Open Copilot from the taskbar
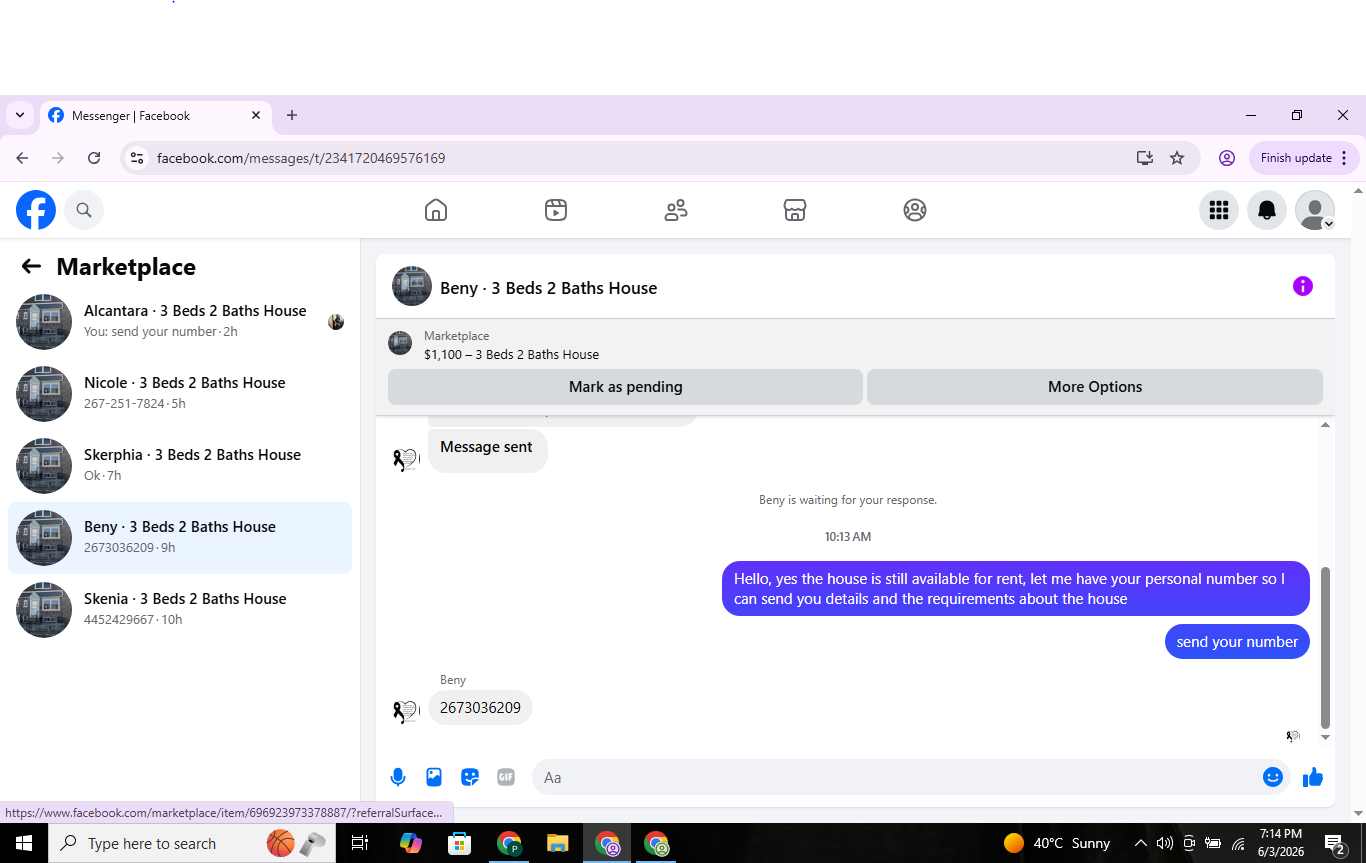The width and height of the screenshot is (1366, 863). coord(410,843)
